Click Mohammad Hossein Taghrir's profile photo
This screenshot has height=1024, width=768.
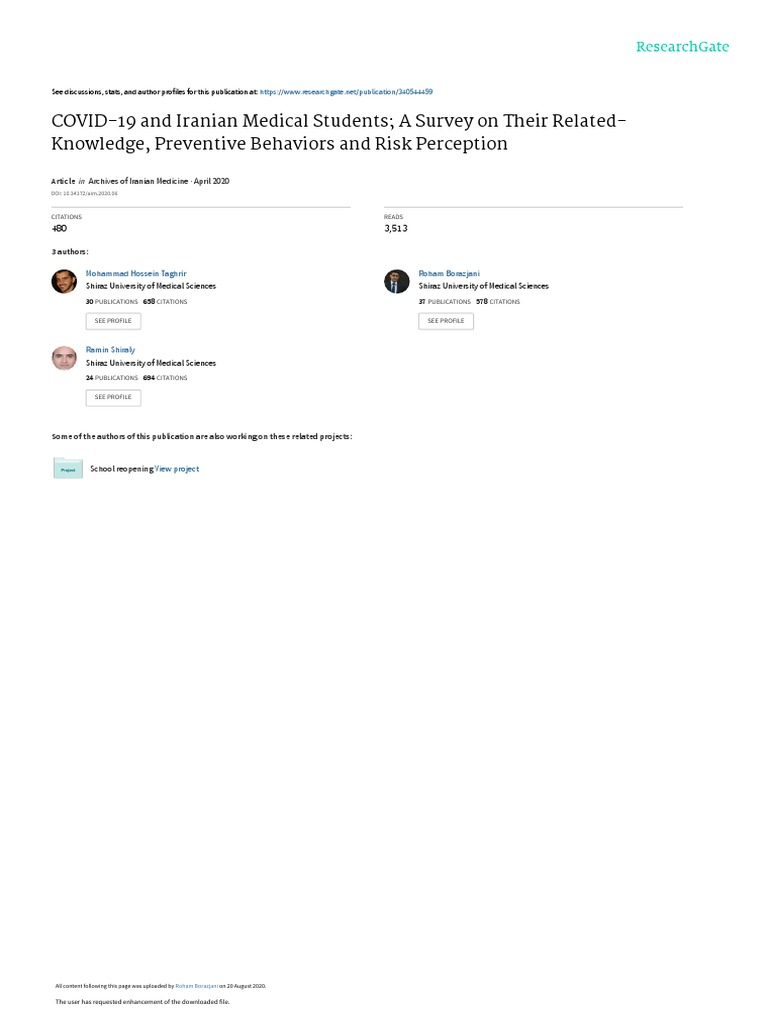[x=64, y=281]
